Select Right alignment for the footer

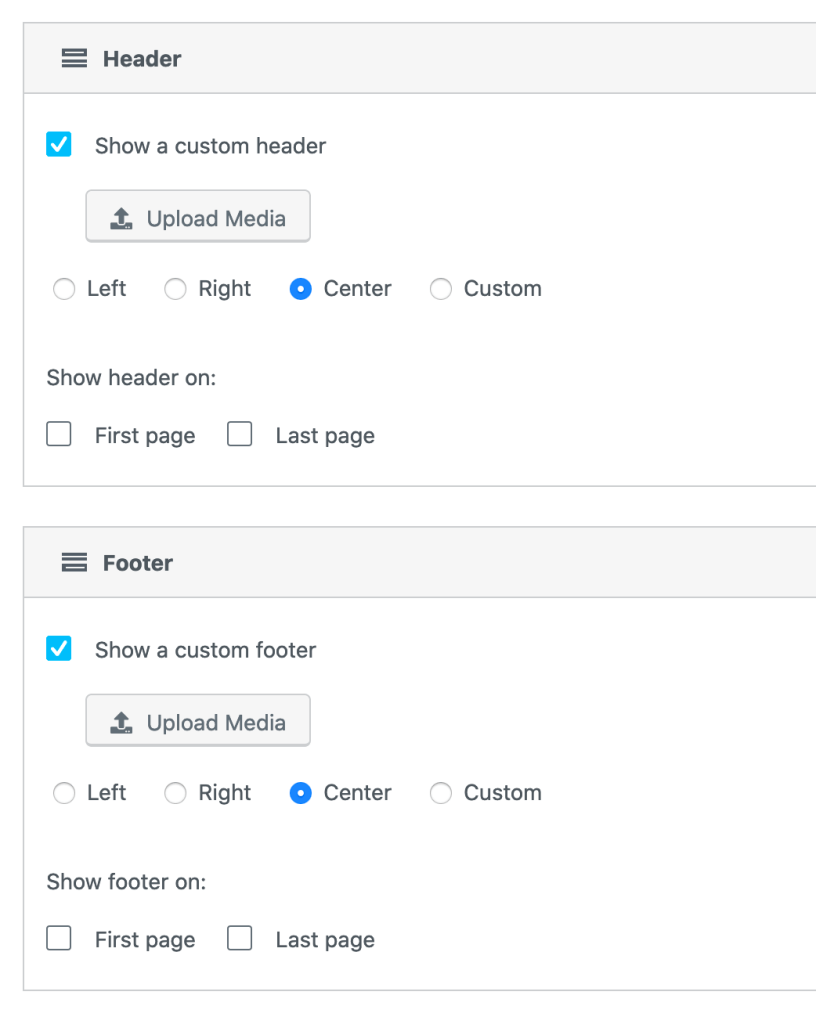coord(175,793)
